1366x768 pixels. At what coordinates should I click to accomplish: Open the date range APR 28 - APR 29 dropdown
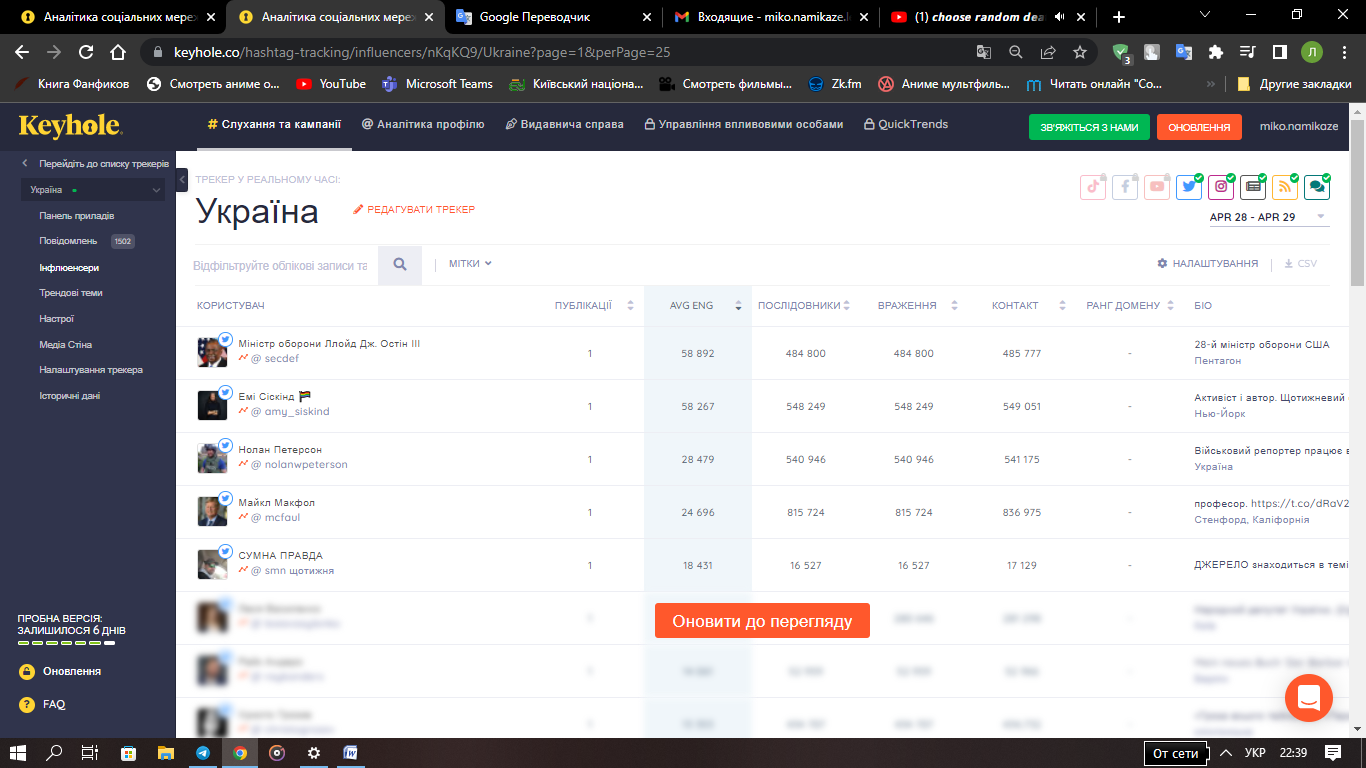pos(1268,217)
